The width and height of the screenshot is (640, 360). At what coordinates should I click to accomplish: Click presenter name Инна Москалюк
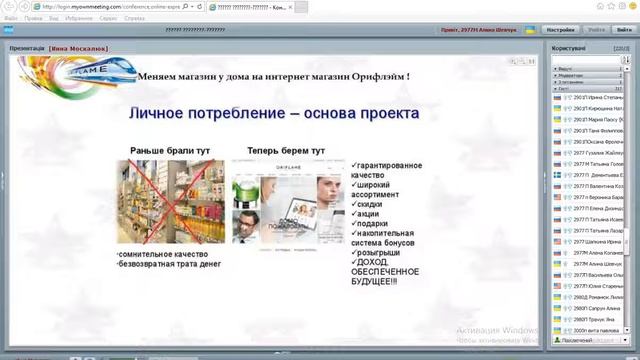click(x=79, y=49)
